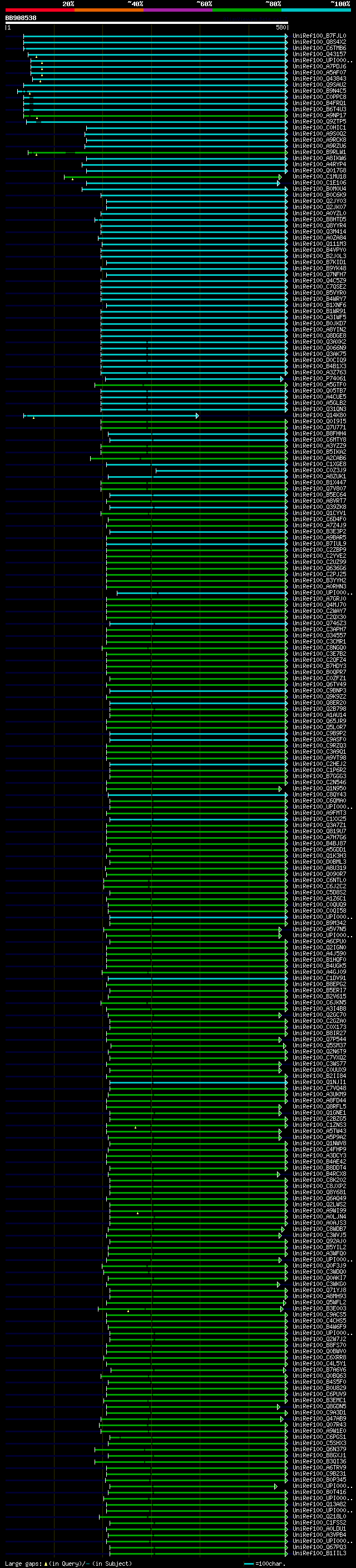Select hit label UniRef100_B0C6K9
Image resolution: width=356 pixels, height=1568 pixels.
(x=319, y=195)
